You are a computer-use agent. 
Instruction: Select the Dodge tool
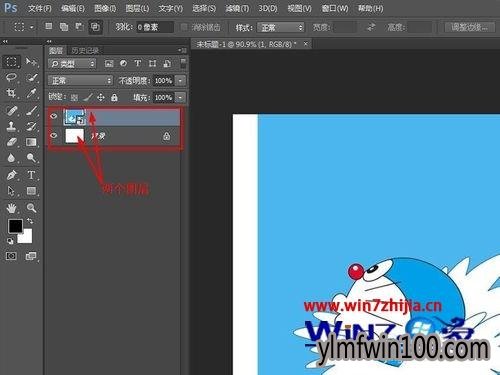pos(31,158)
